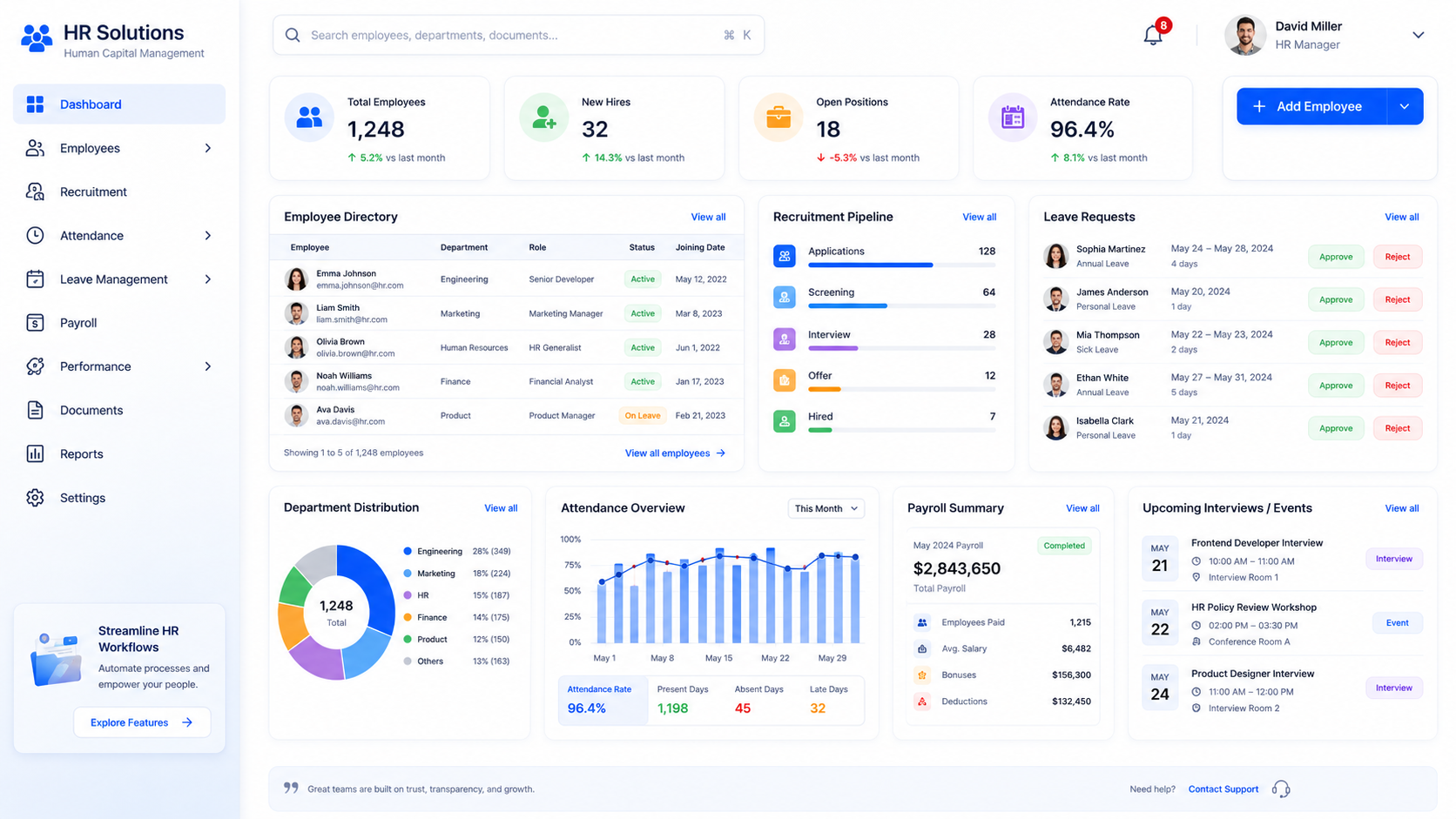
Task: Click the Add Employee button
Action: point(1311,106)
